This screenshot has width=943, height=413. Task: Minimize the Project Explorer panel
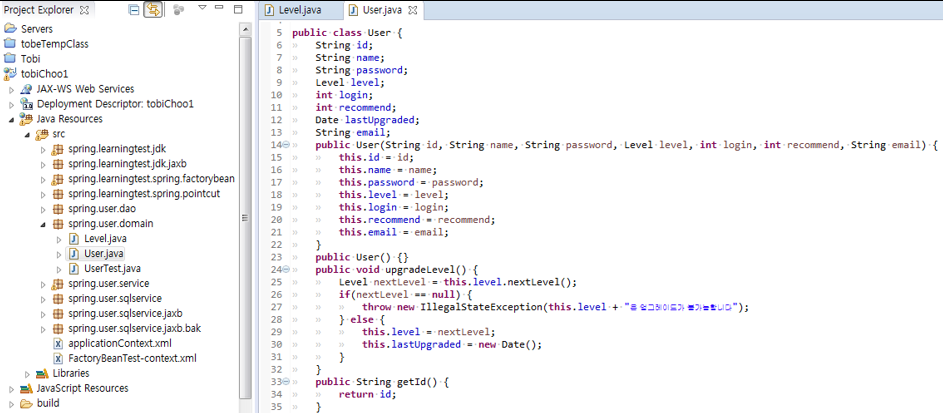[220, 8]
